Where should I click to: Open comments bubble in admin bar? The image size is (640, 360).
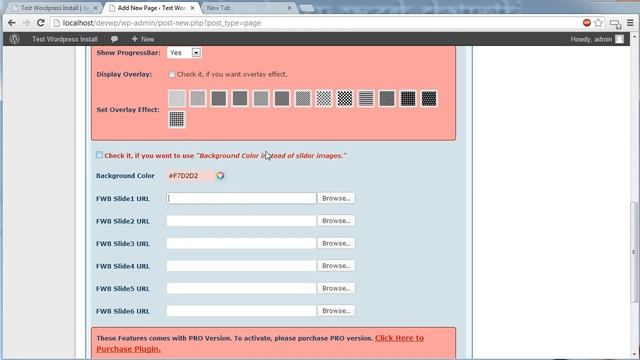pos(114,39)
